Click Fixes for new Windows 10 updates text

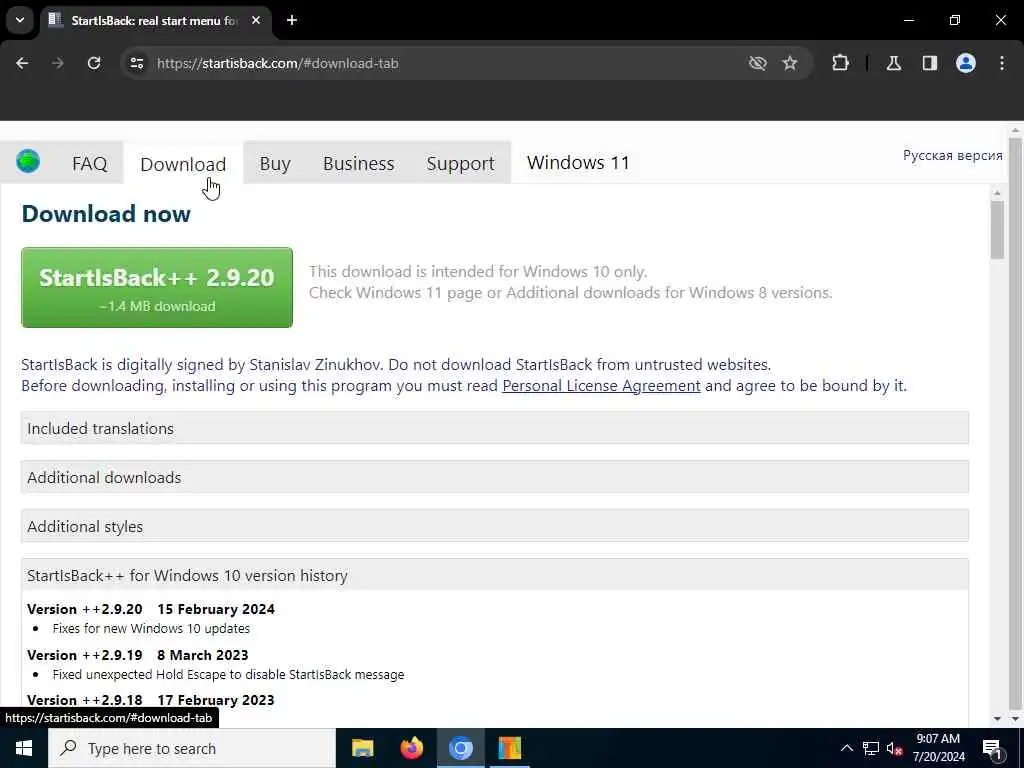[x=152, y=628]
